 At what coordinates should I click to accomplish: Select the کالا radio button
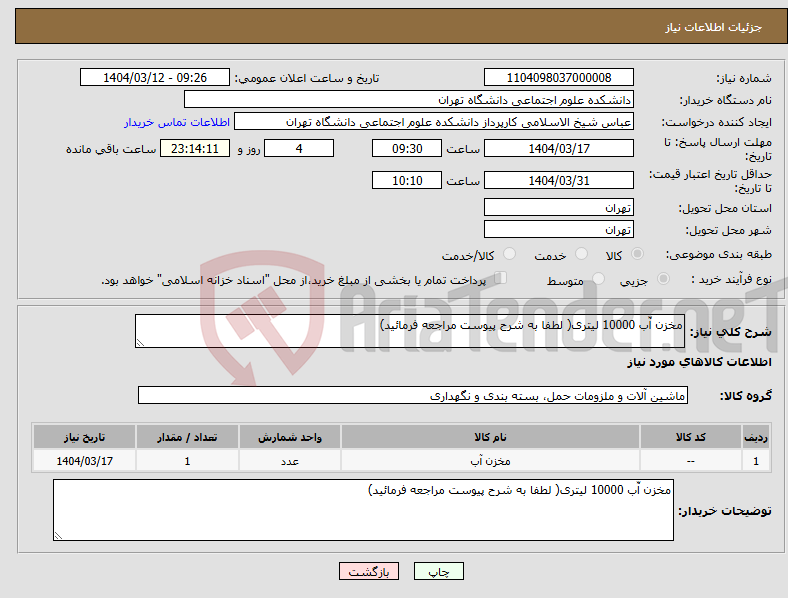637,254
